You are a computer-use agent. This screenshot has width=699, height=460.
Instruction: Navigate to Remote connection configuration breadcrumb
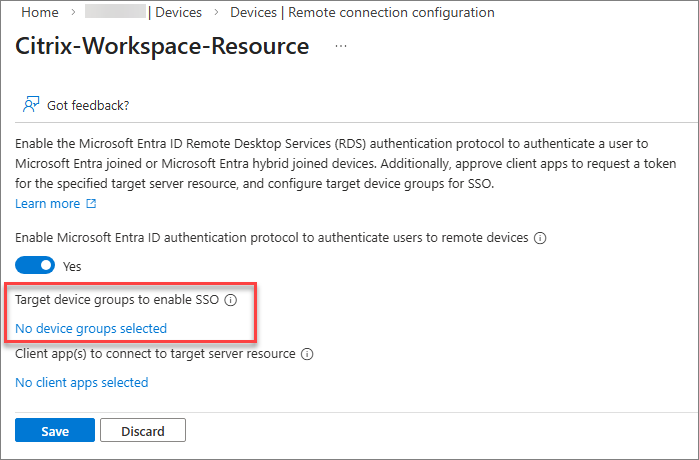tap(362, 13)
